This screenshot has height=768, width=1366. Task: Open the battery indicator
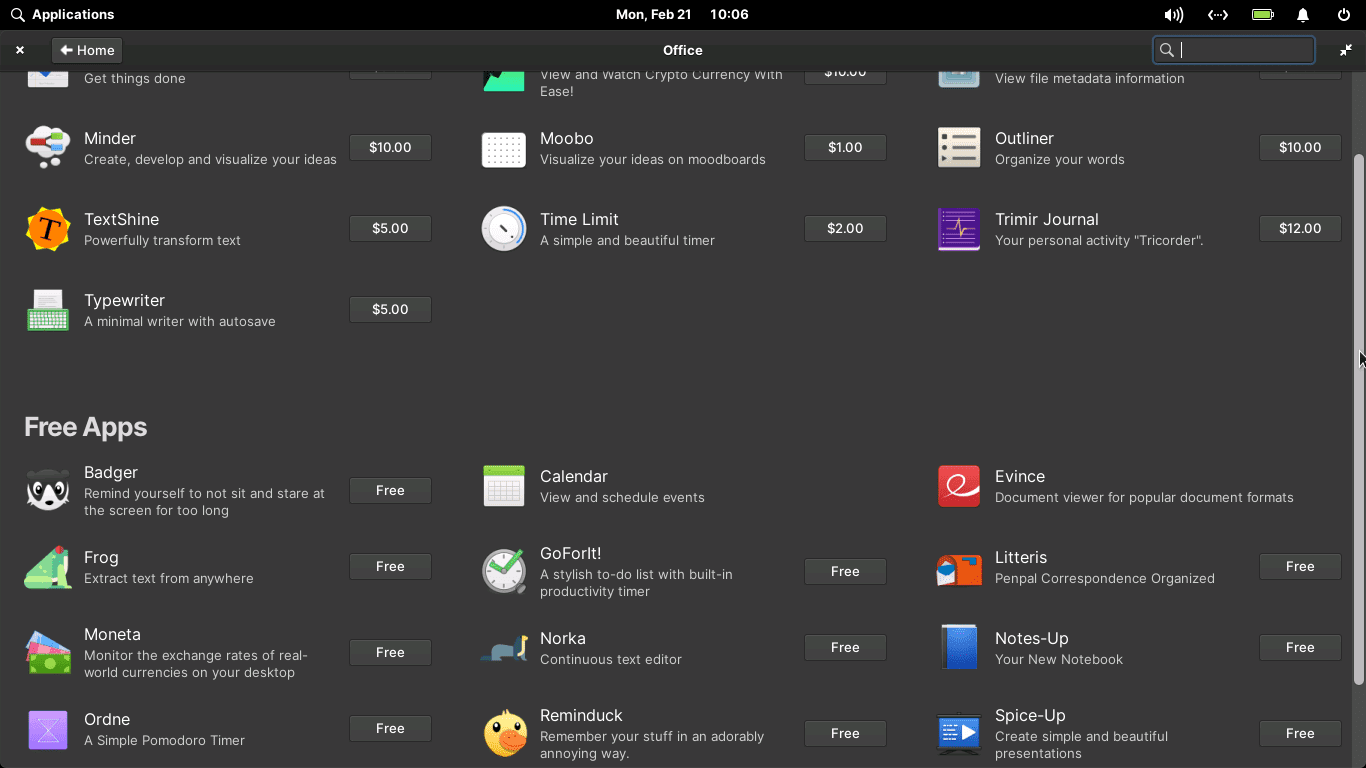click(x=1262, y=15)
